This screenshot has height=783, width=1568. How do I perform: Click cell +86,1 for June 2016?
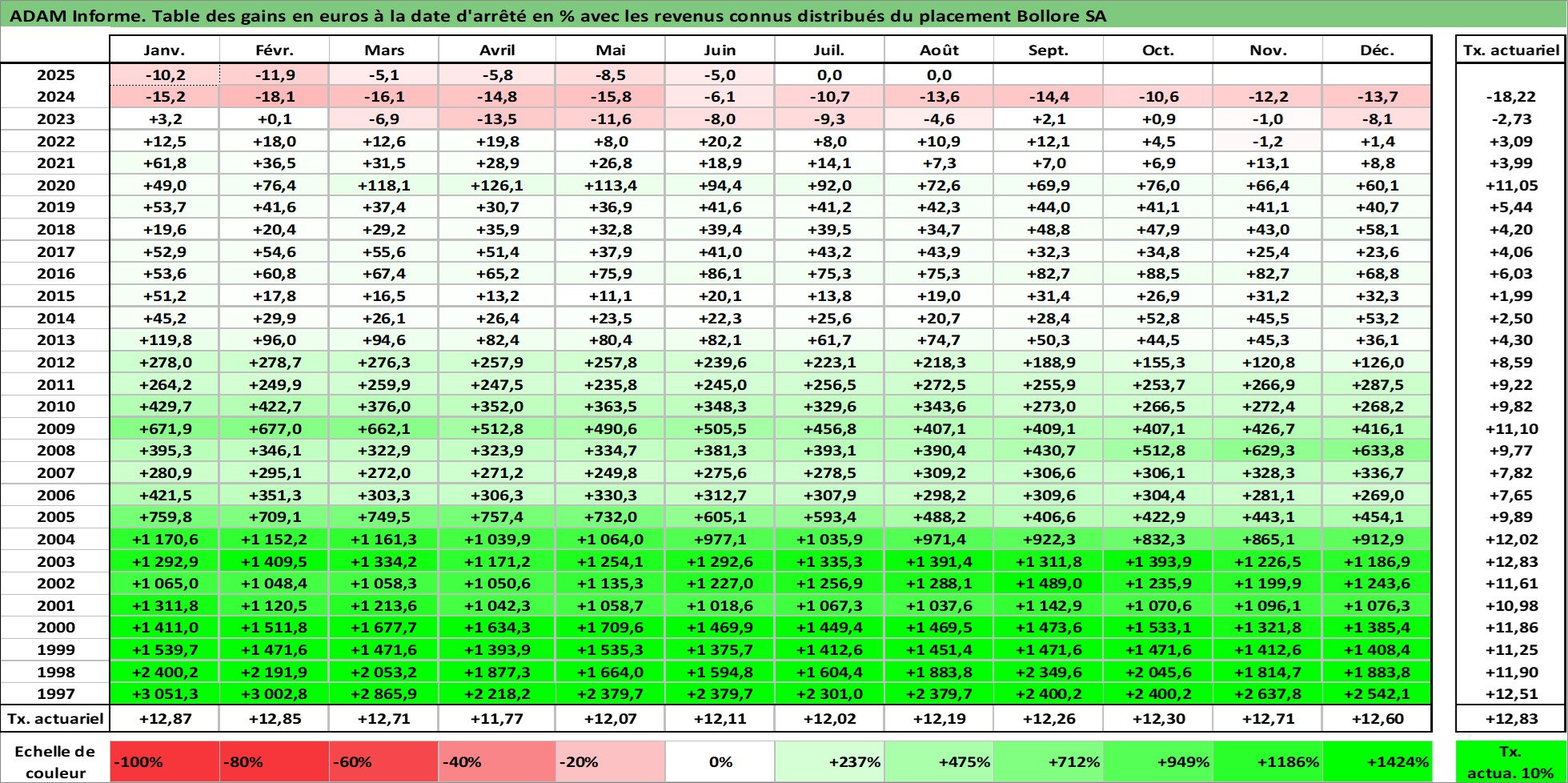[720, 274]
